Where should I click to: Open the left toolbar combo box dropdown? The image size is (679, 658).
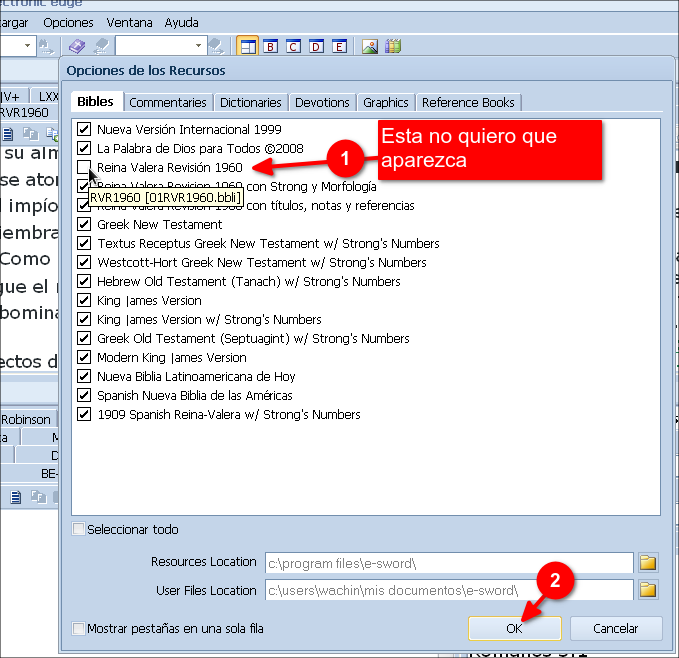coord(27,46)
